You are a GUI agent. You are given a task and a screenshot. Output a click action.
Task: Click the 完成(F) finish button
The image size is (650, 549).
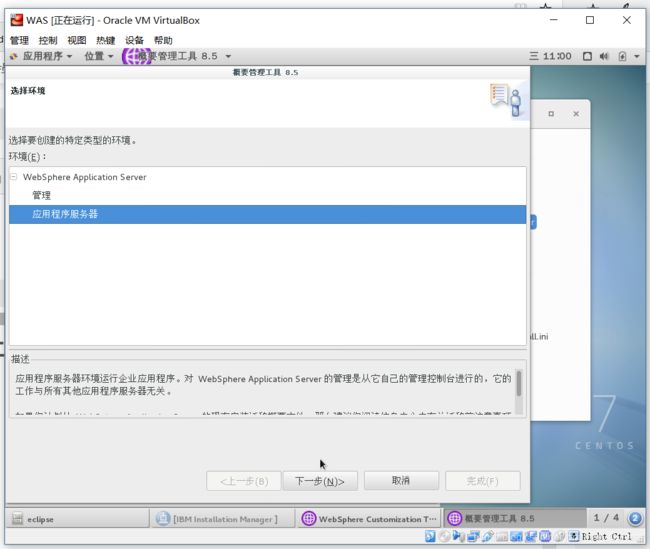pos(483,481)
